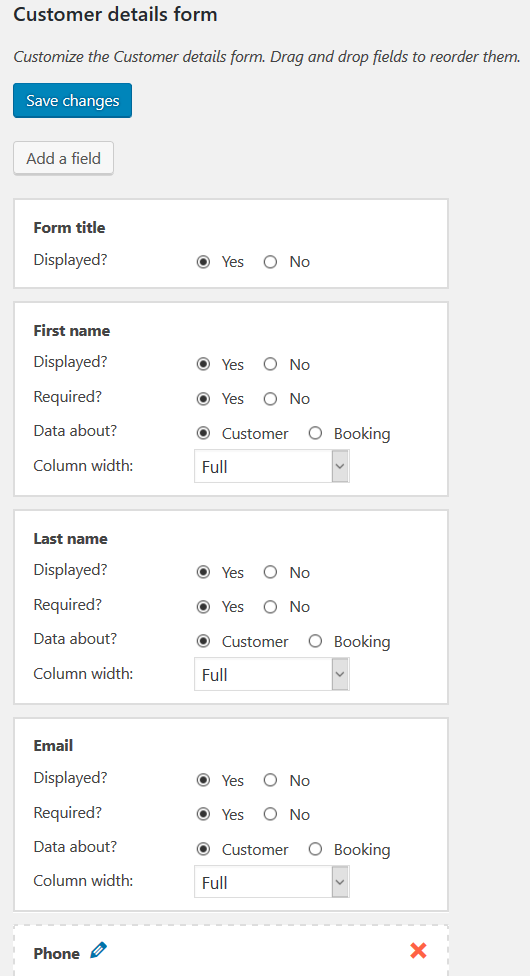The height and width of the screenshot is (976, 530).
Task: Open First name Column width dropdown
Action: (272, 466)
